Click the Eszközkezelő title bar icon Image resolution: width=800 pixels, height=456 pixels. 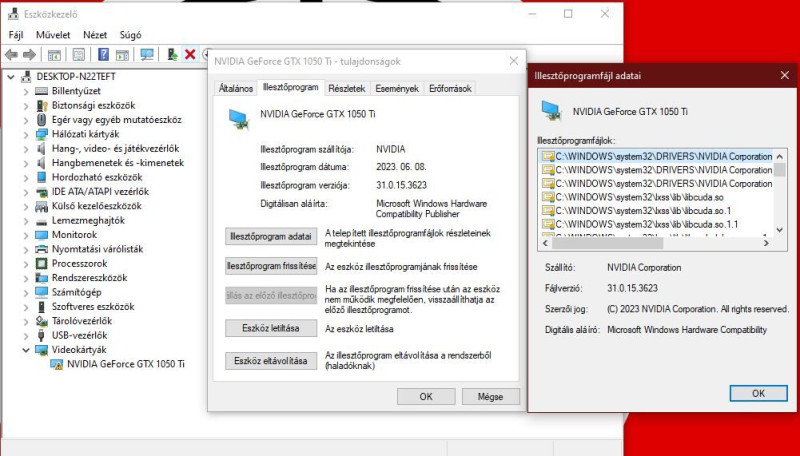[13, 14]
